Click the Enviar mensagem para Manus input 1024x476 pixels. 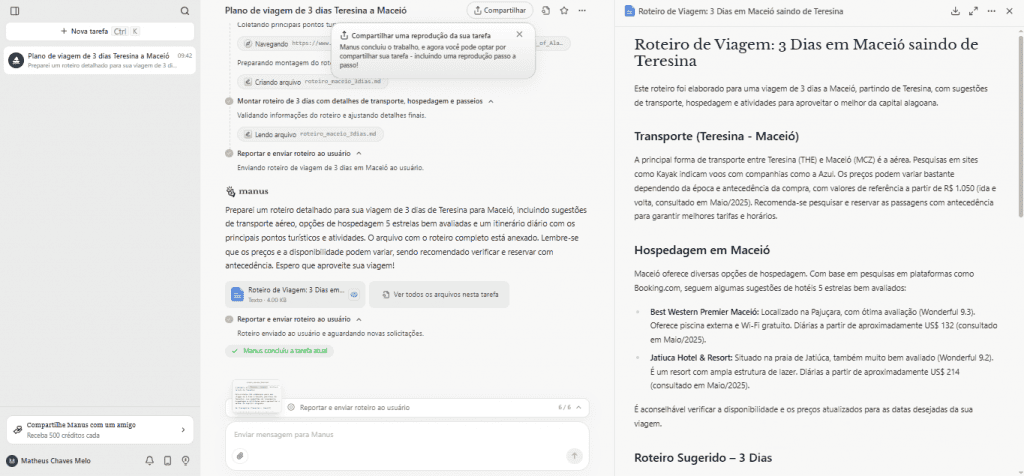click(407, 435)
